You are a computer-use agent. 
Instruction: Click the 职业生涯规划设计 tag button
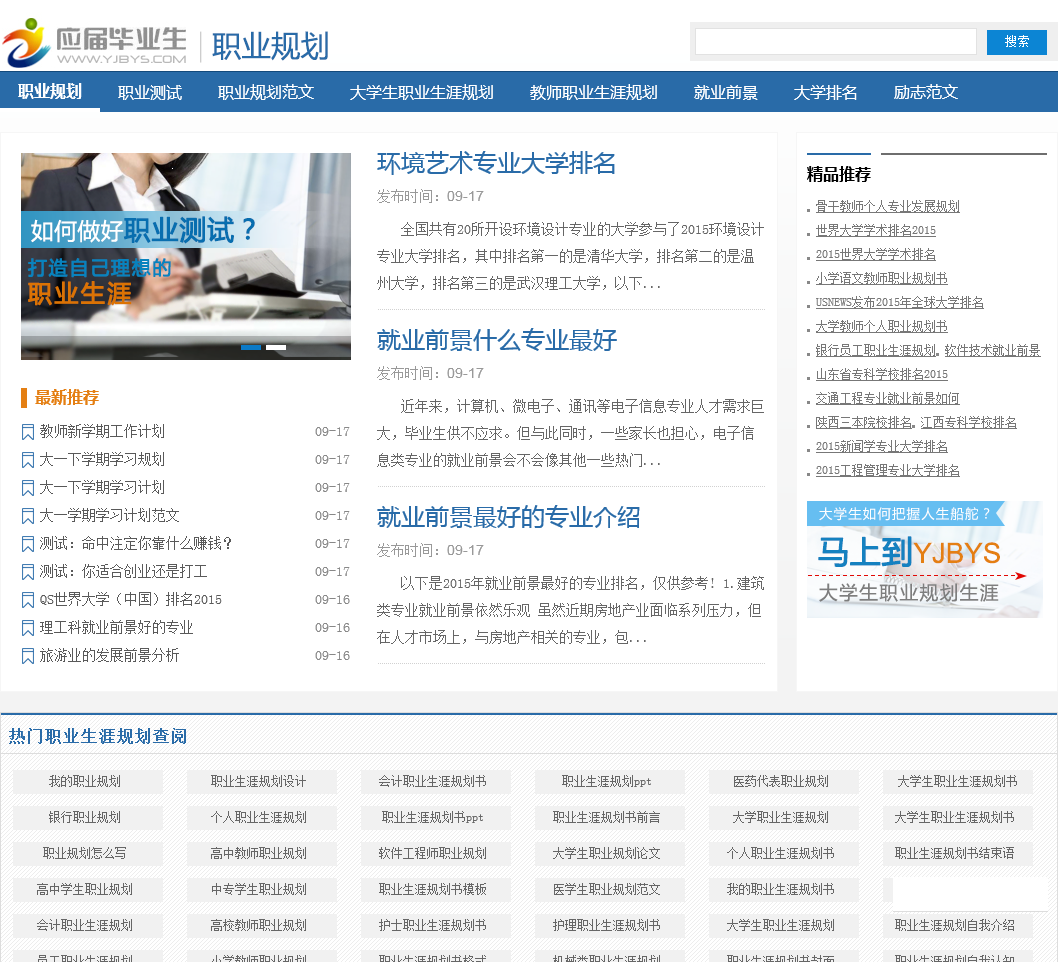click(262, 781)
